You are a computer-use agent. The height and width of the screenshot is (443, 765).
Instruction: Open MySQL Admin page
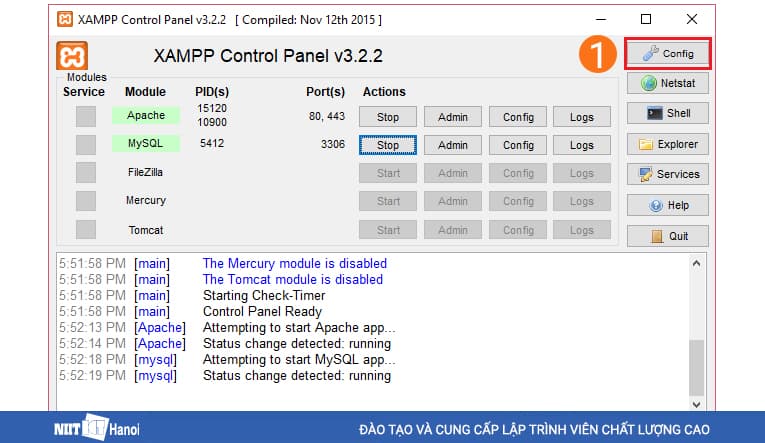click(x=453, y=145)
